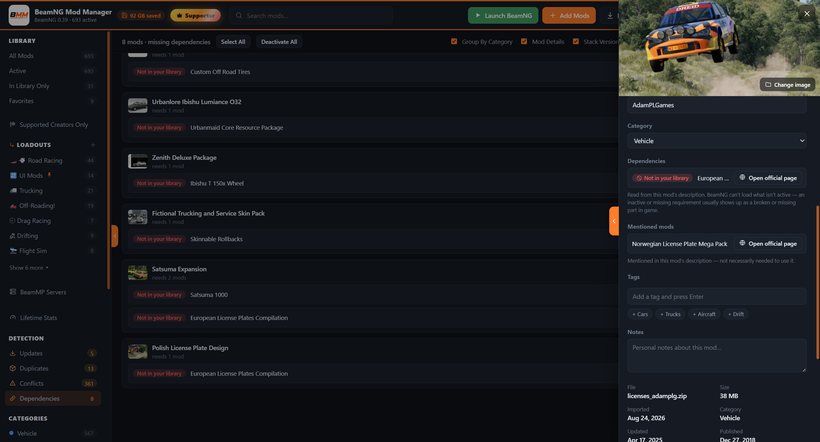The height and width of the screenshot is (442, 820).
Task: Open In Library Only view
Action: [x=52, y=86]
